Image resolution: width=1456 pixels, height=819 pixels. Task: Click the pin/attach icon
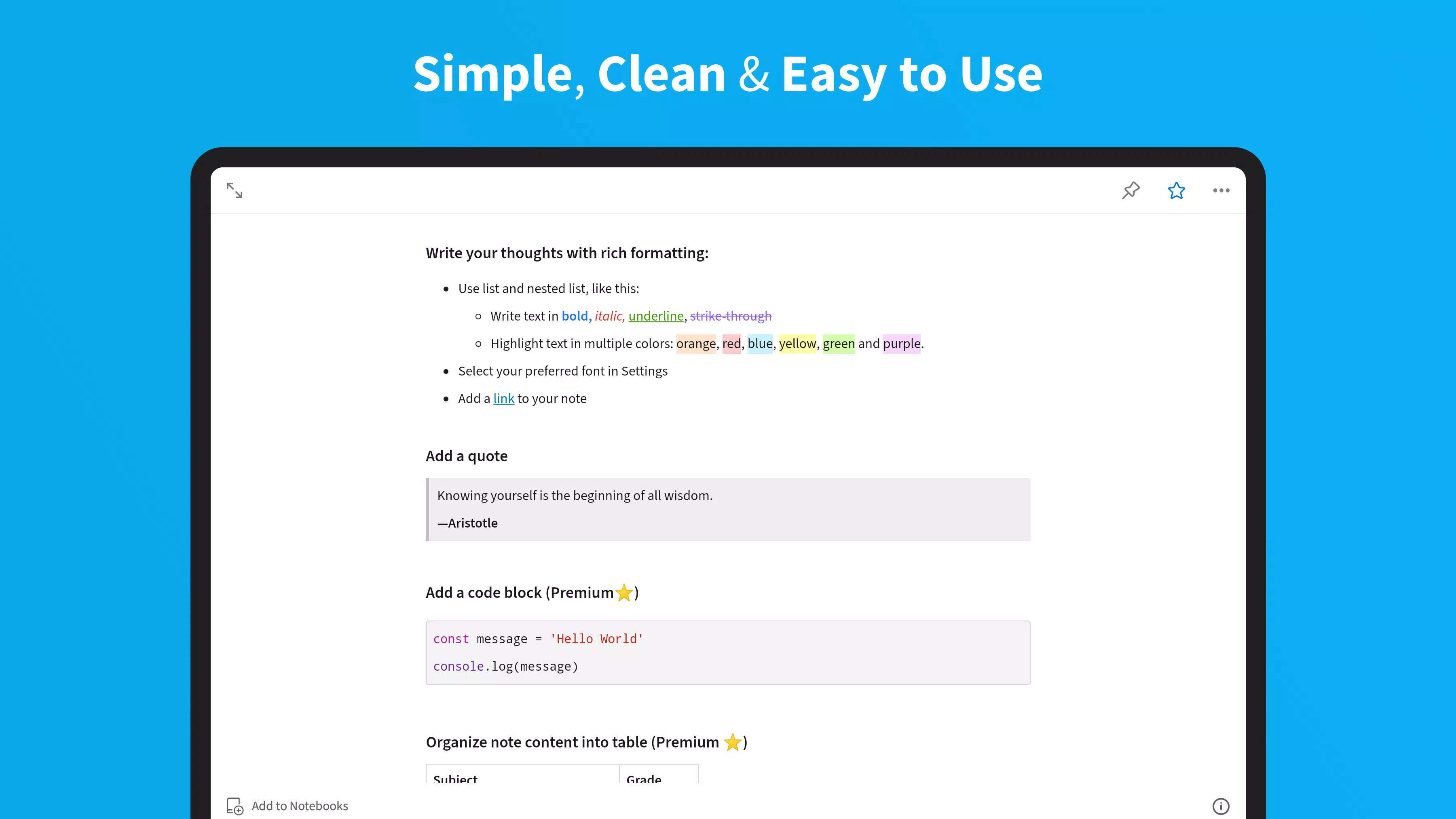[x=1131, y=190]
